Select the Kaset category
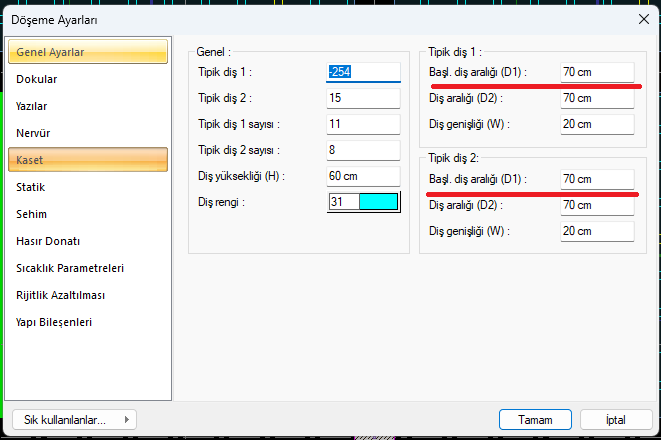This screenshot has height=440, width=661. point(85,160)
